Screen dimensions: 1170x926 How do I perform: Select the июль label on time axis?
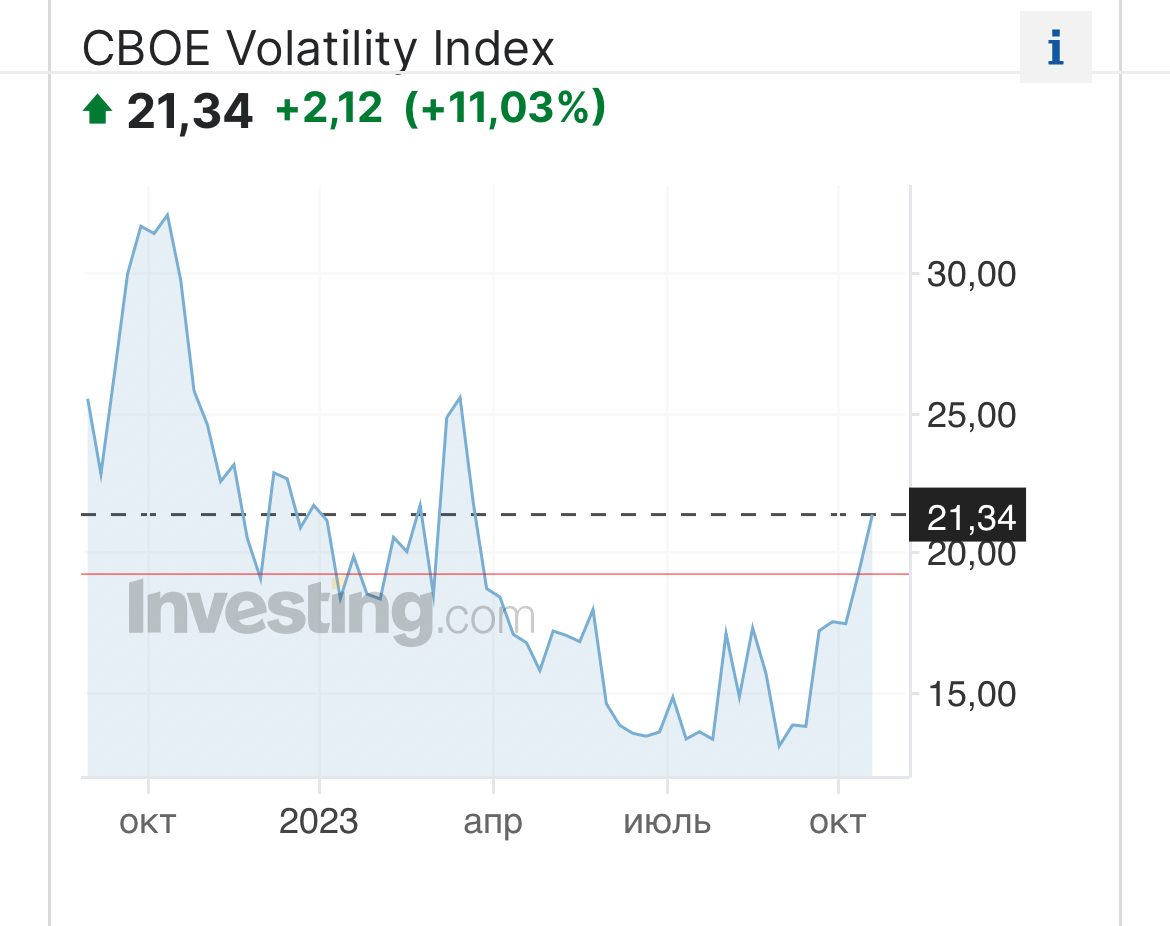point(667,823)
